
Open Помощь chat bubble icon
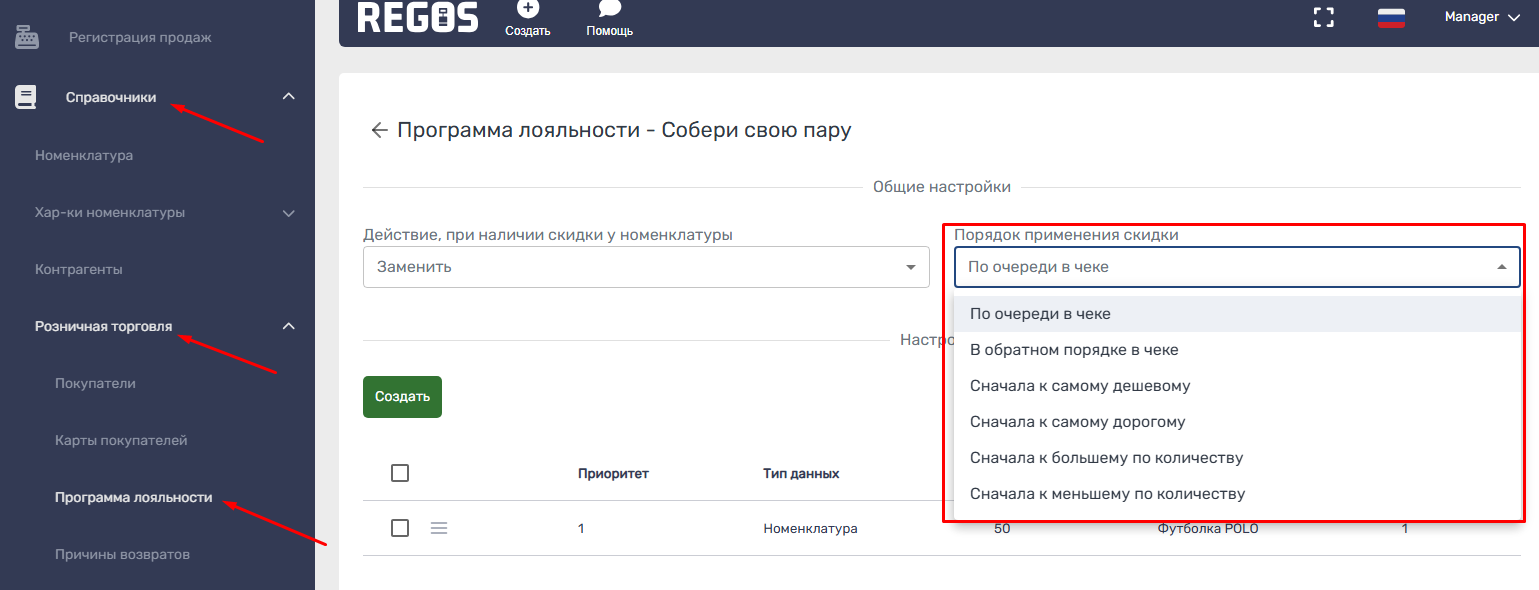pos(609,9)
